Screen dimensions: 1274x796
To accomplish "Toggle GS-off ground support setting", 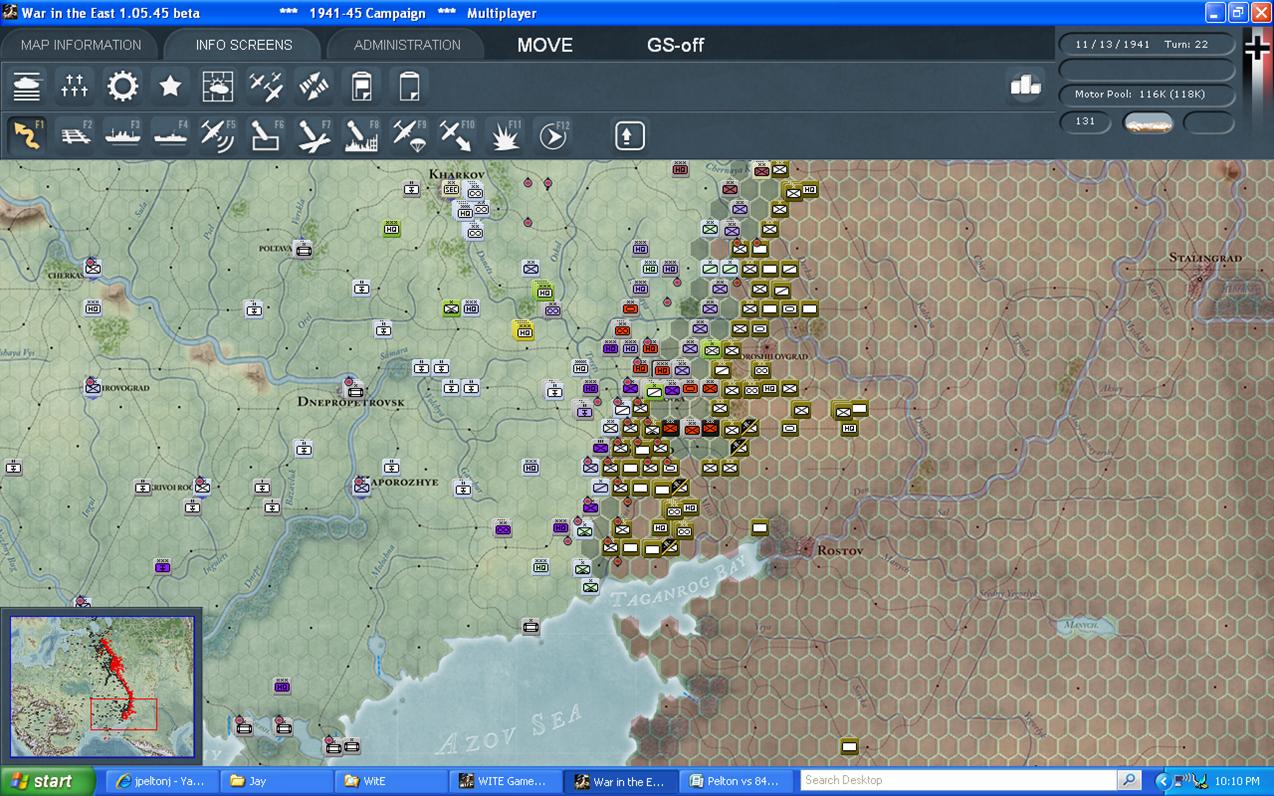I will point(675,45).
